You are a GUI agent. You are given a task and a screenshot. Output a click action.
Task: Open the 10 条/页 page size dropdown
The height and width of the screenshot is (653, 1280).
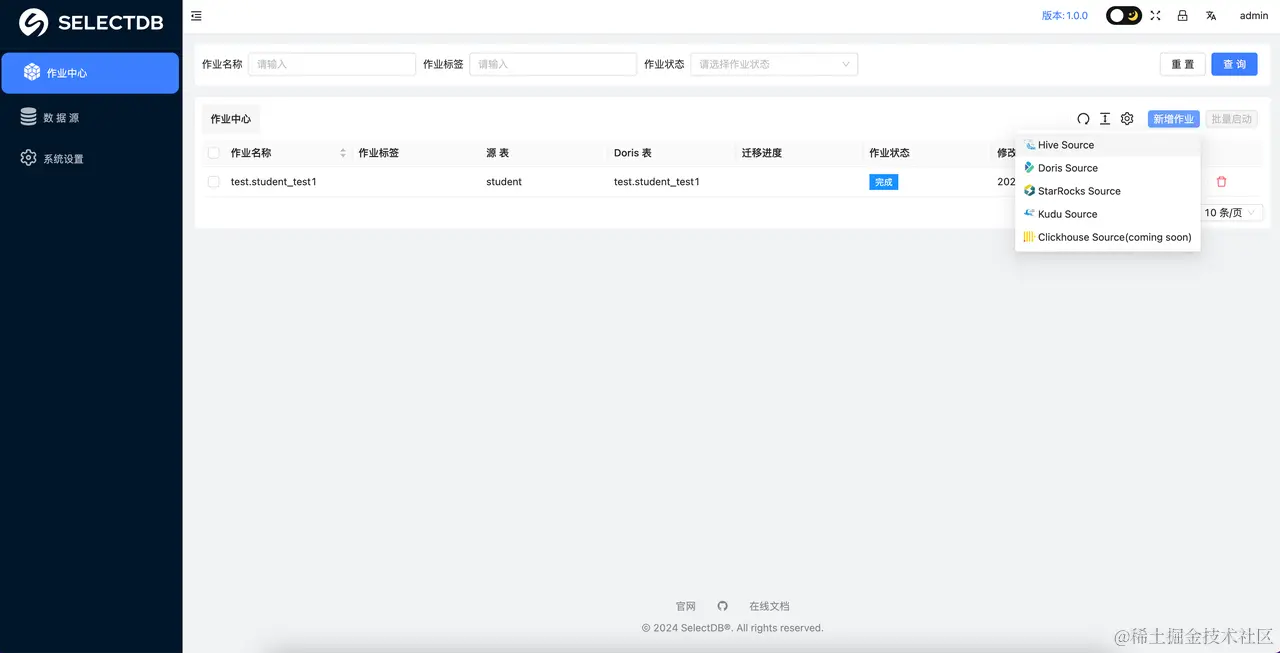1231,213
